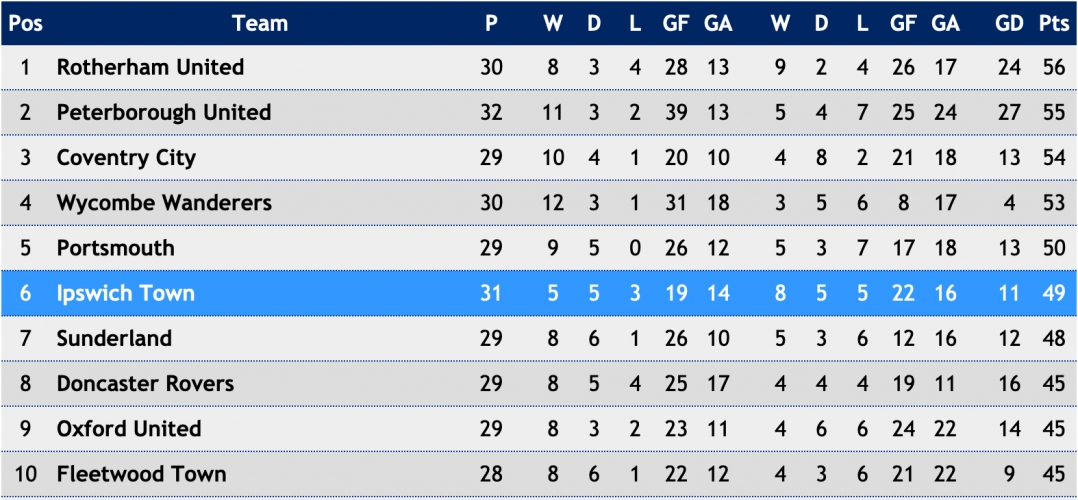1078x500 pixels.
Task: Click Rotherham United's 56 points cell
Action: [1053, 67]
